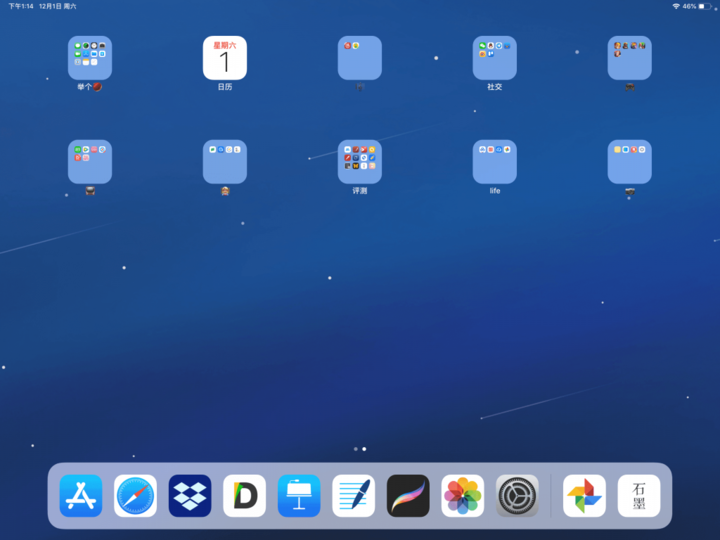Tap the 下午1:14 clock

pyautogui.click(x=21, y=6)
